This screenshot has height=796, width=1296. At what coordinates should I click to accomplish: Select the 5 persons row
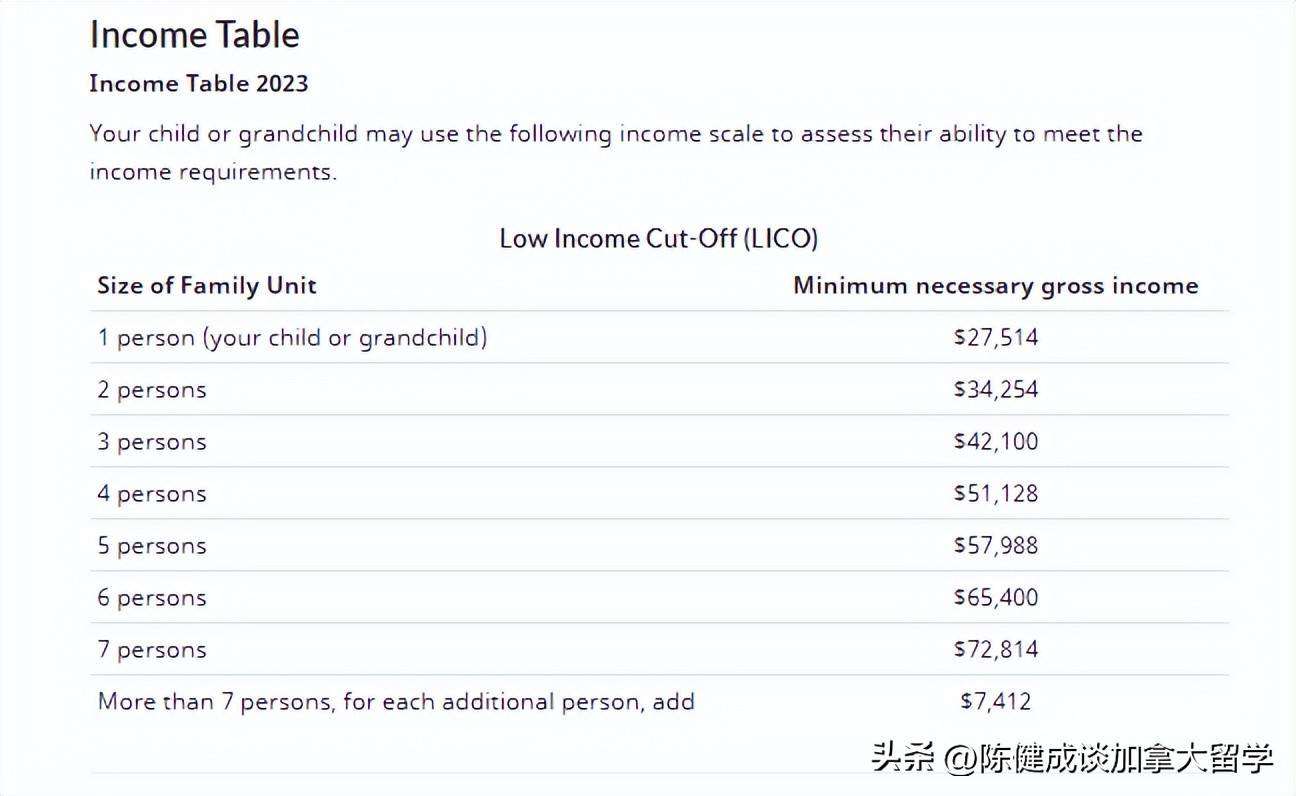click(659, 545)
